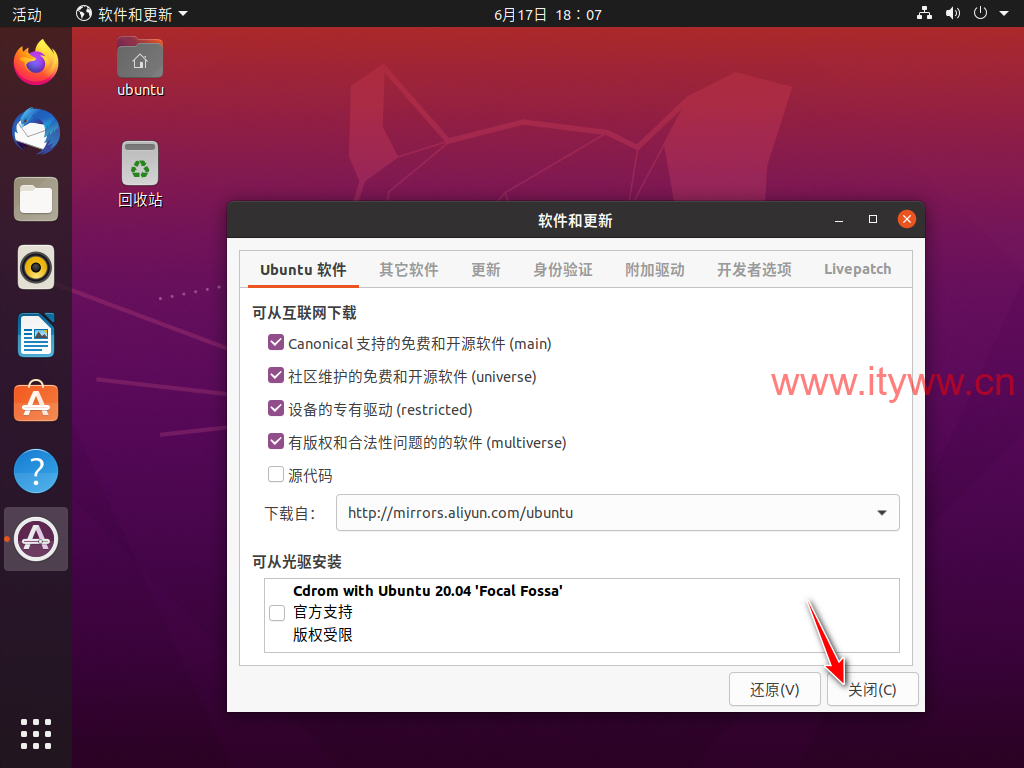Show applications grid button
Image resolution: width=1024 pixels, height=768 pixels.
36,734
